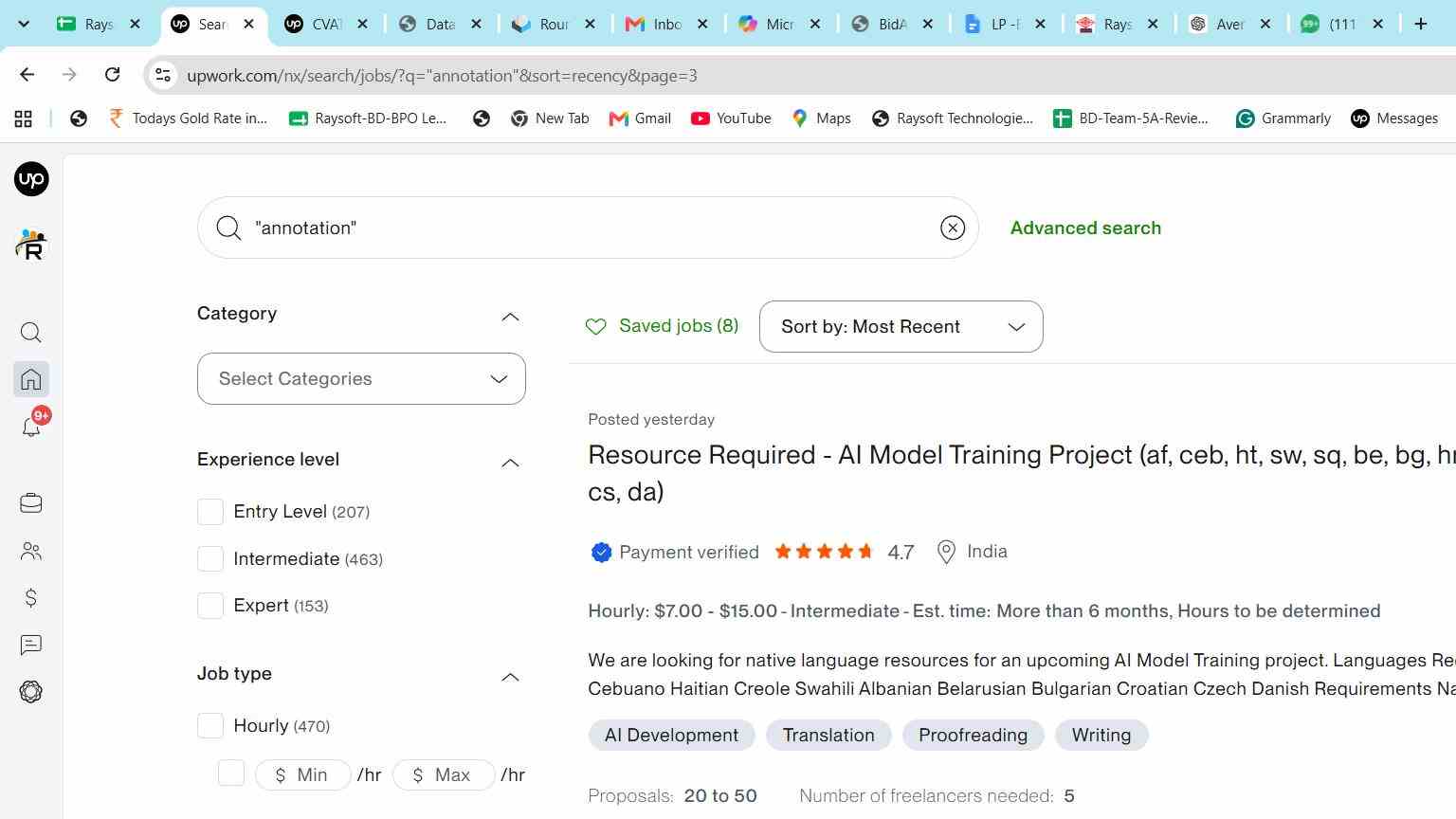Clear the search box with X icon

tap(953, 227)
